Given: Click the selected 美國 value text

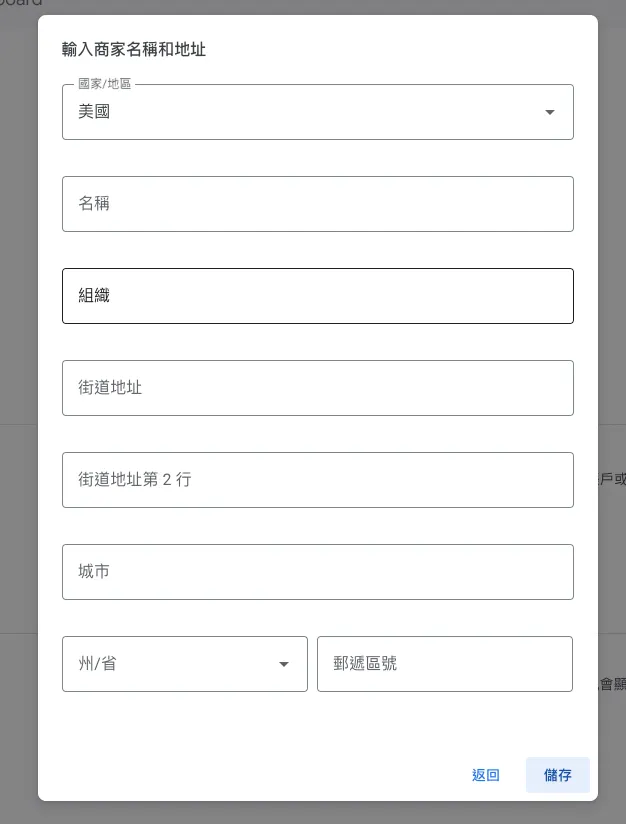Looking at the screenshot, I should point(94,112).
